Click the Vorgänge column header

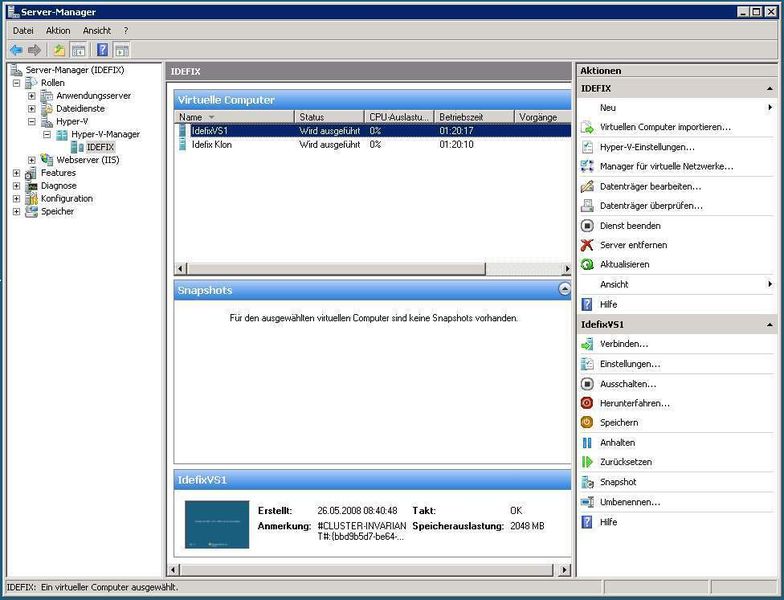pyautogui.click(x=542, y=117)
